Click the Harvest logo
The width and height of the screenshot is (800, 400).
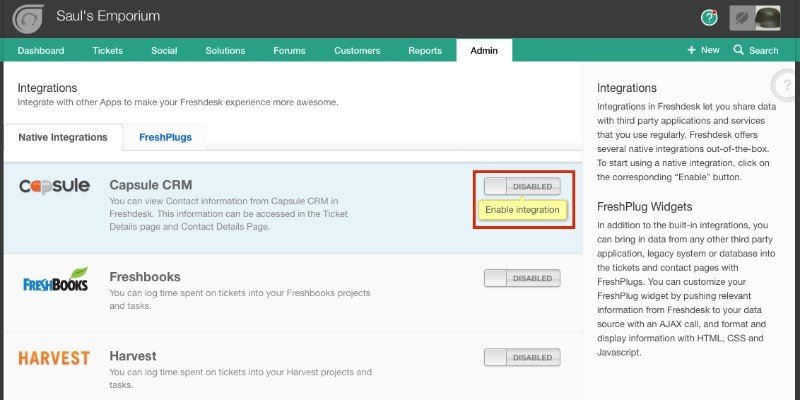54,358
